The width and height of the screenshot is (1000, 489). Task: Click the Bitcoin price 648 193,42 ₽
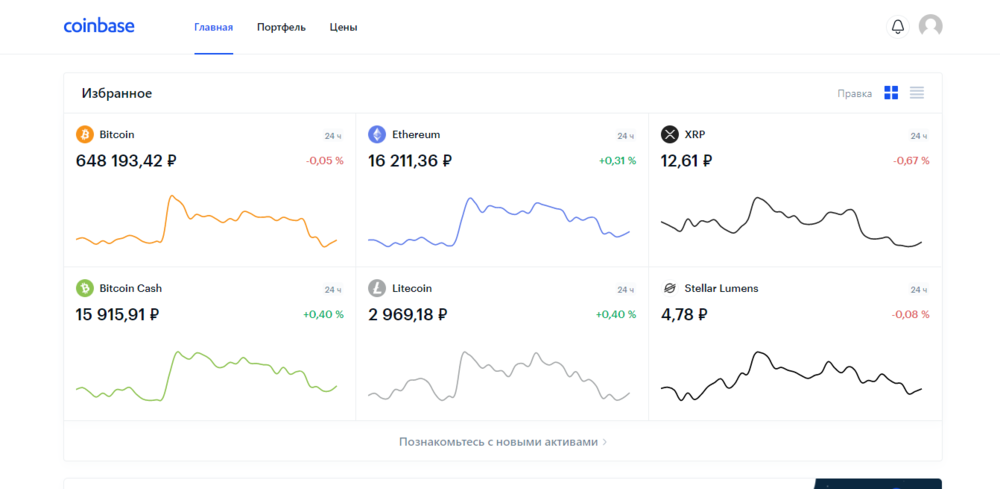click(x=126, y=161)
